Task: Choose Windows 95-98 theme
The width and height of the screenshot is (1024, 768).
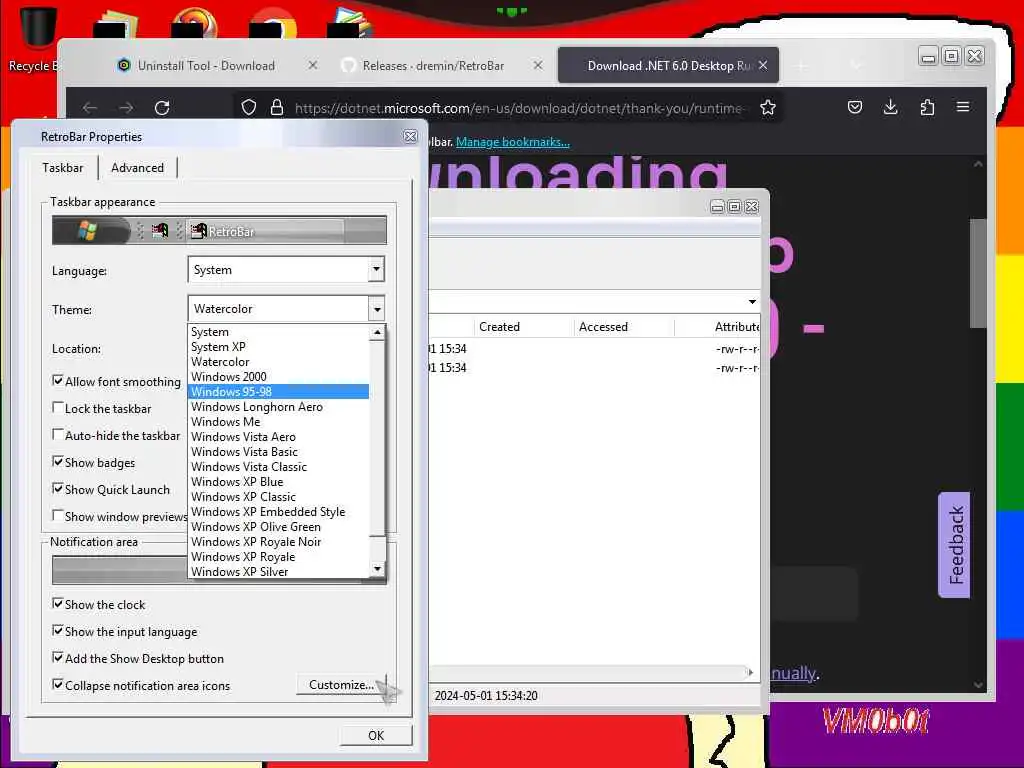Action: 278,392
